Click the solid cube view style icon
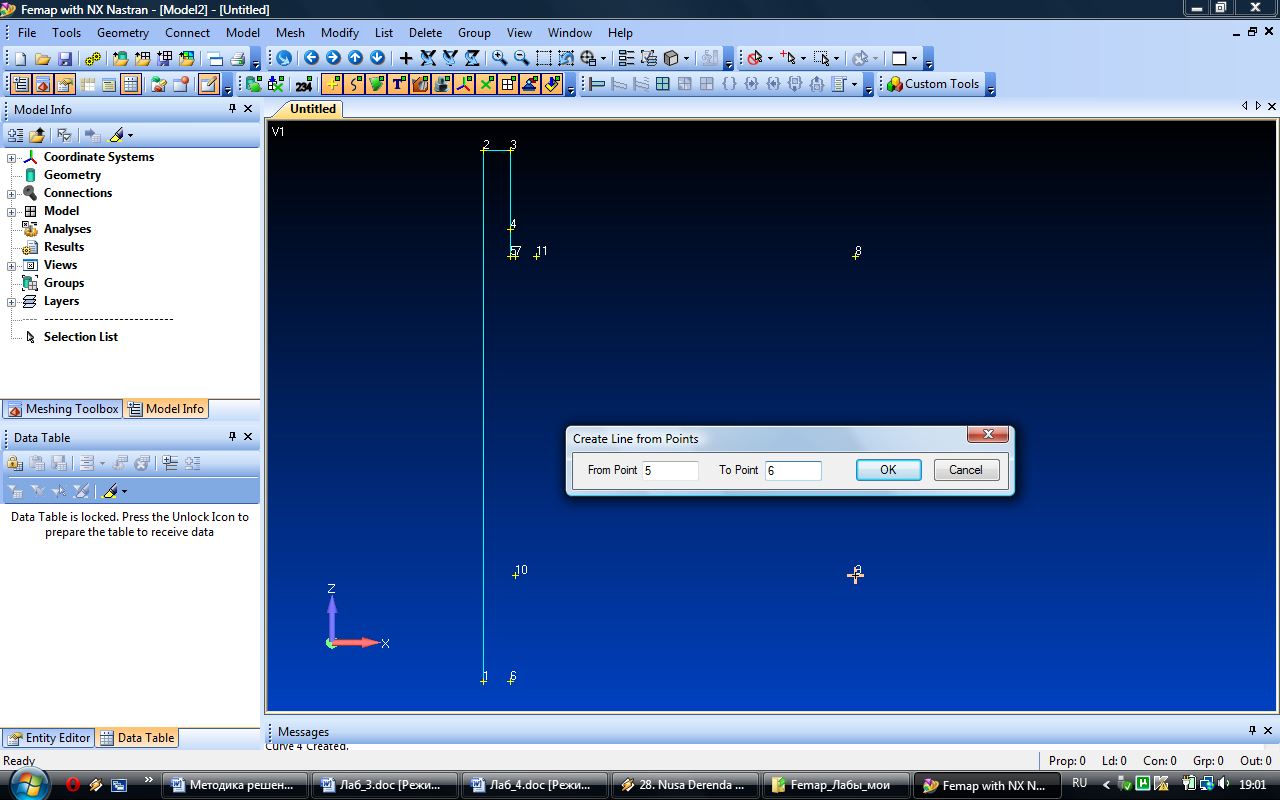The image size is (1280, 800). (672, 59)
